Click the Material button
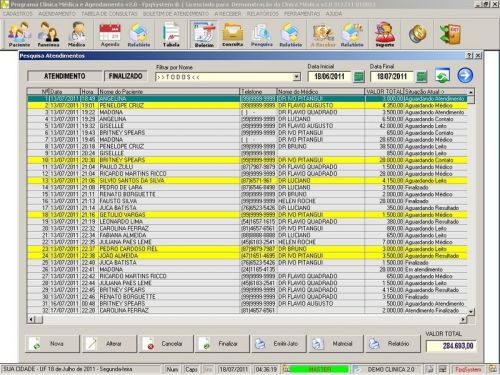500x375 pixels. [336, 344]
